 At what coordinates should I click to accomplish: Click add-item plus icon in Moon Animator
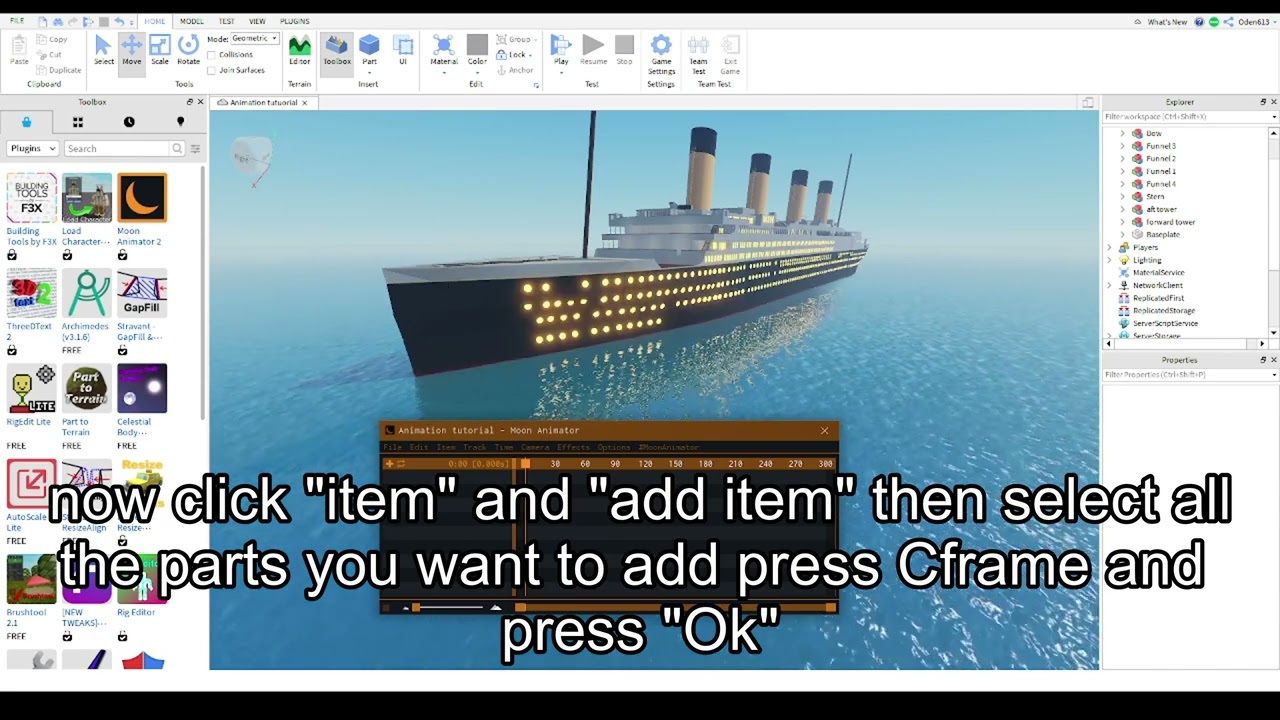(x=389, y=464)
